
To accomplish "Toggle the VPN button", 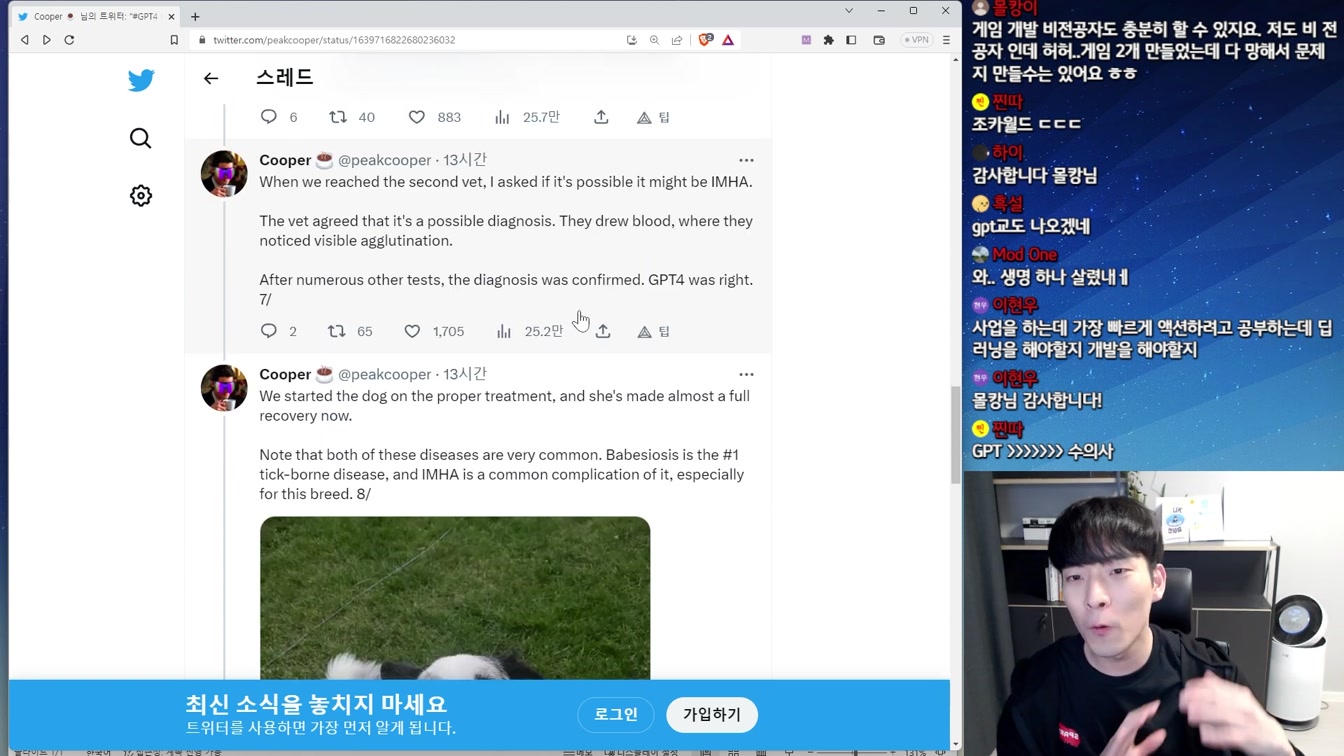I will click(917, 40).
